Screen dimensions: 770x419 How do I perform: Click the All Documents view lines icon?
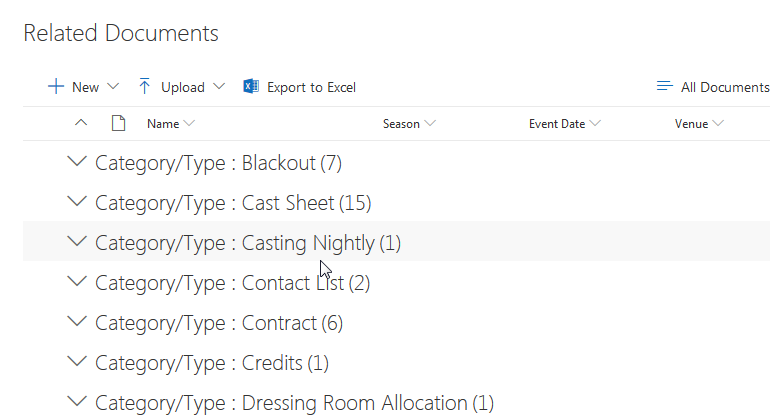(x=665, y=87)
